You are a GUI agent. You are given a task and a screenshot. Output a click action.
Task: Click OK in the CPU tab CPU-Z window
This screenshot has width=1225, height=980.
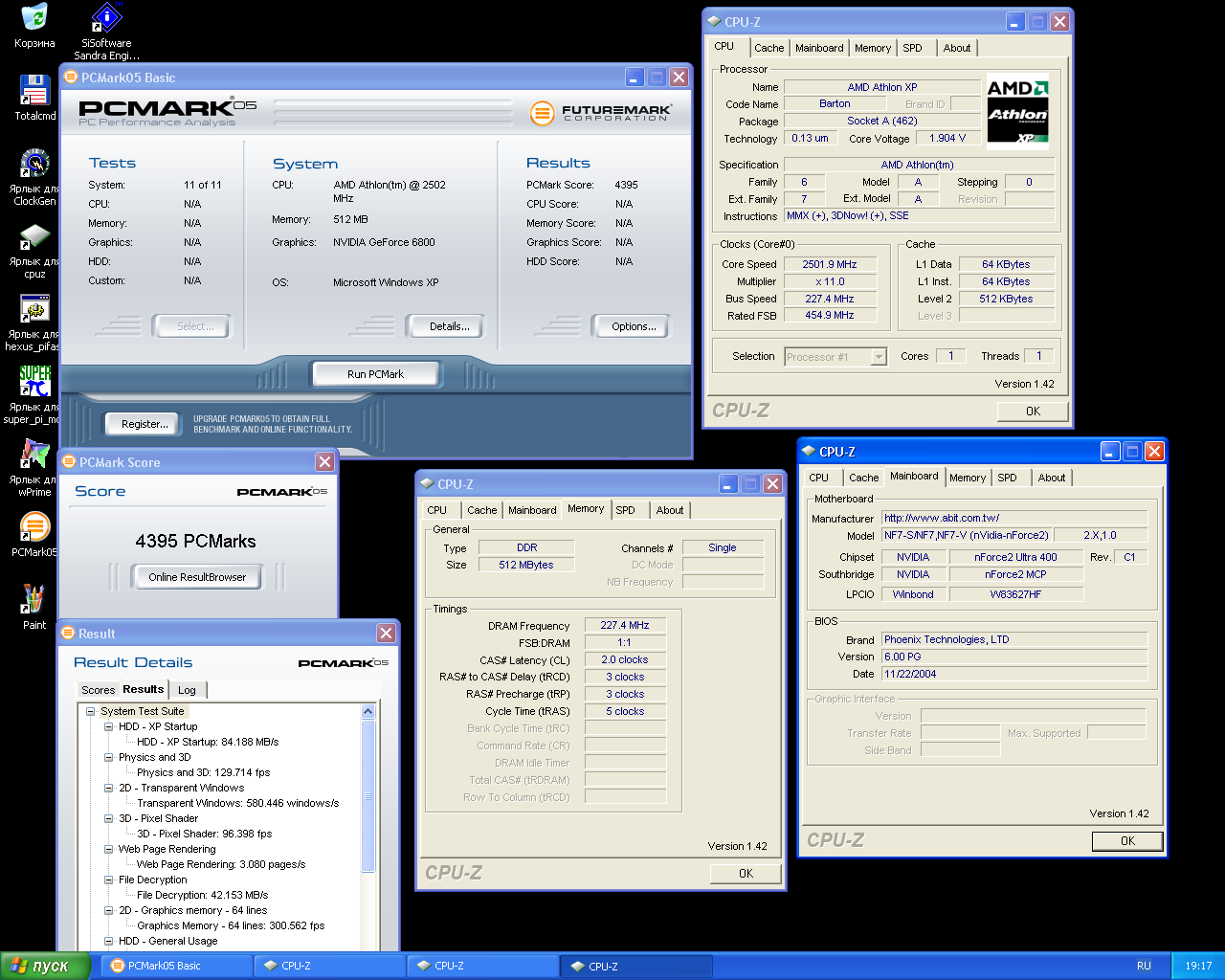coord(1033,412)
